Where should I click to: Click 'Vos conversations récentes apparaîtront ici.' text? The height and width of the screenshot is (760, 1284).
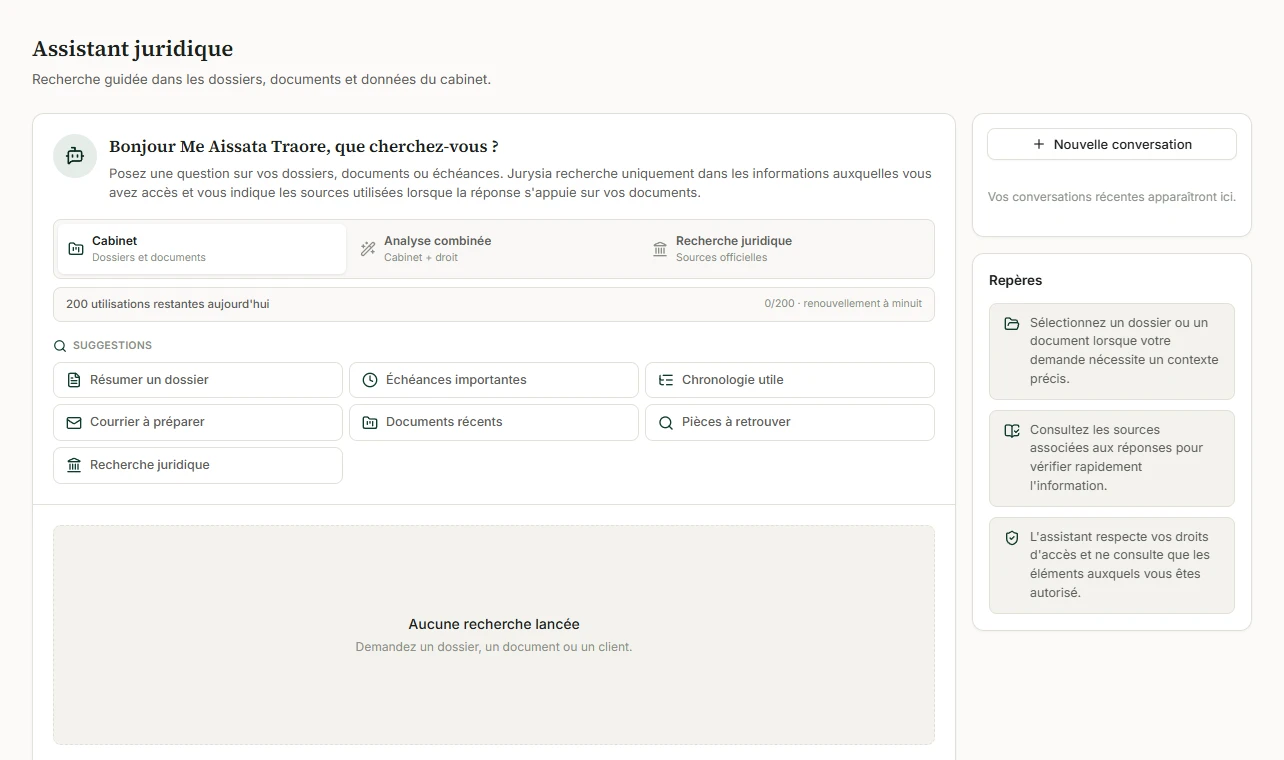click(1112, 197)
